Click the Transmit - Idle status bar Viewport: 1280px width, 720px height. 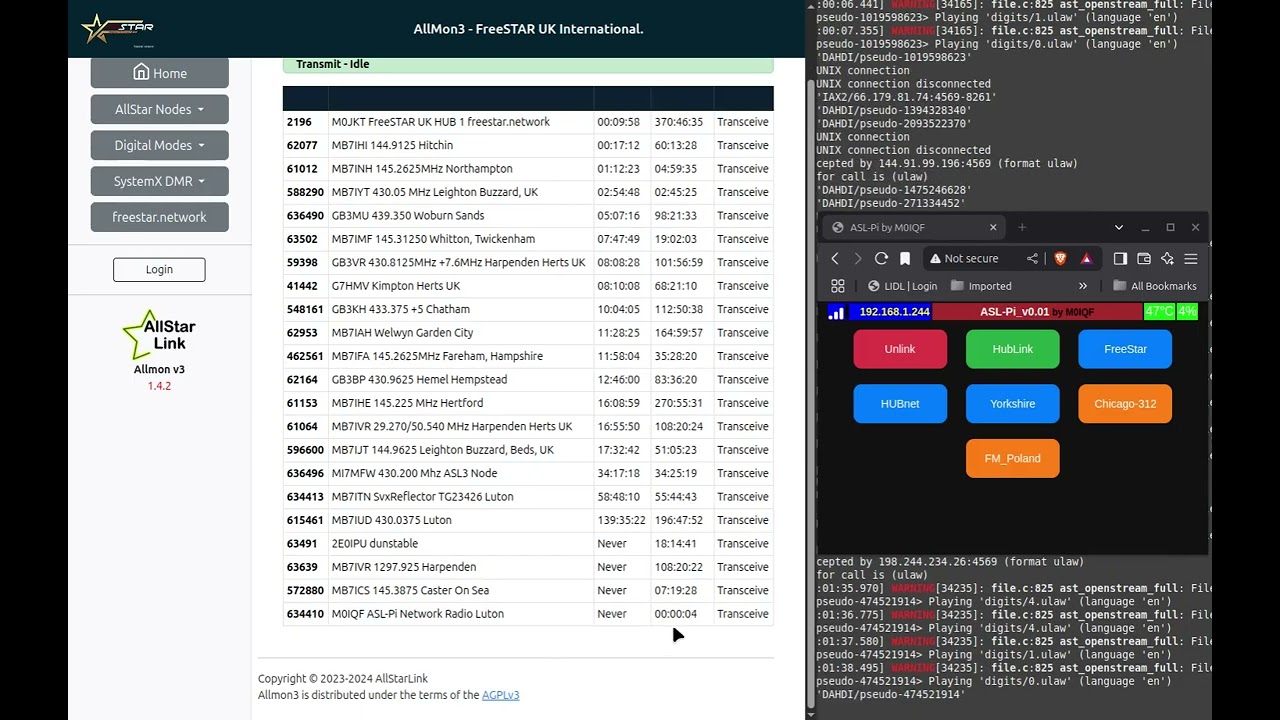pyautogui.click(x=528, y=64)
